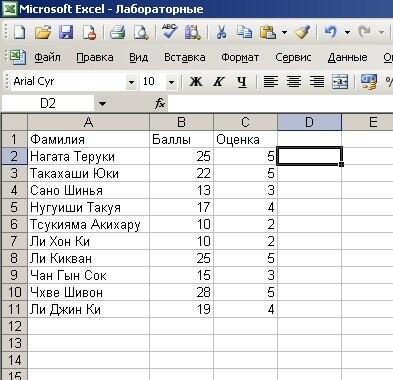
Task: Open the Research binoculars tool
Action: 193,32
